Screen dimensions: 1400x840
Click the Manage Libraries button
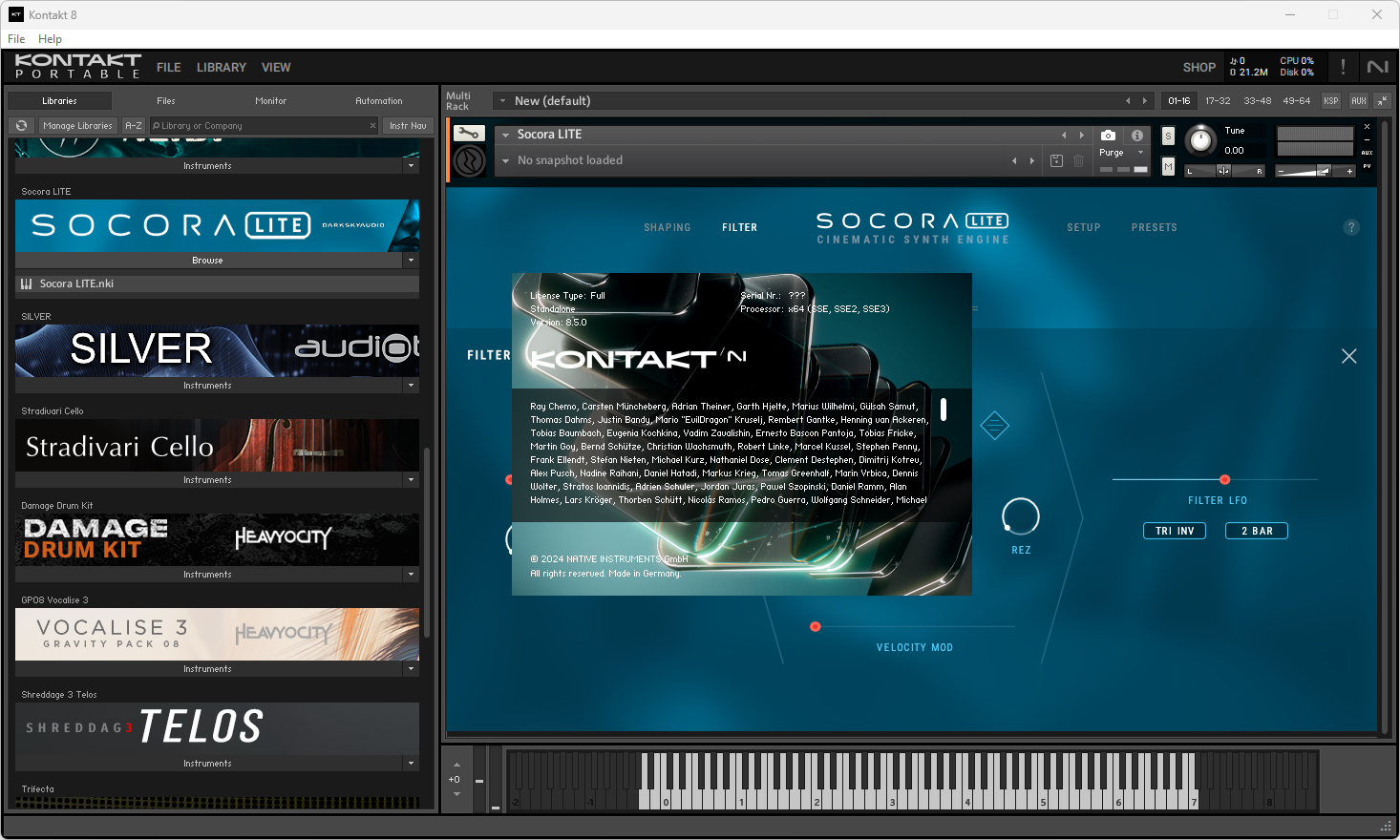coord(77,126)
